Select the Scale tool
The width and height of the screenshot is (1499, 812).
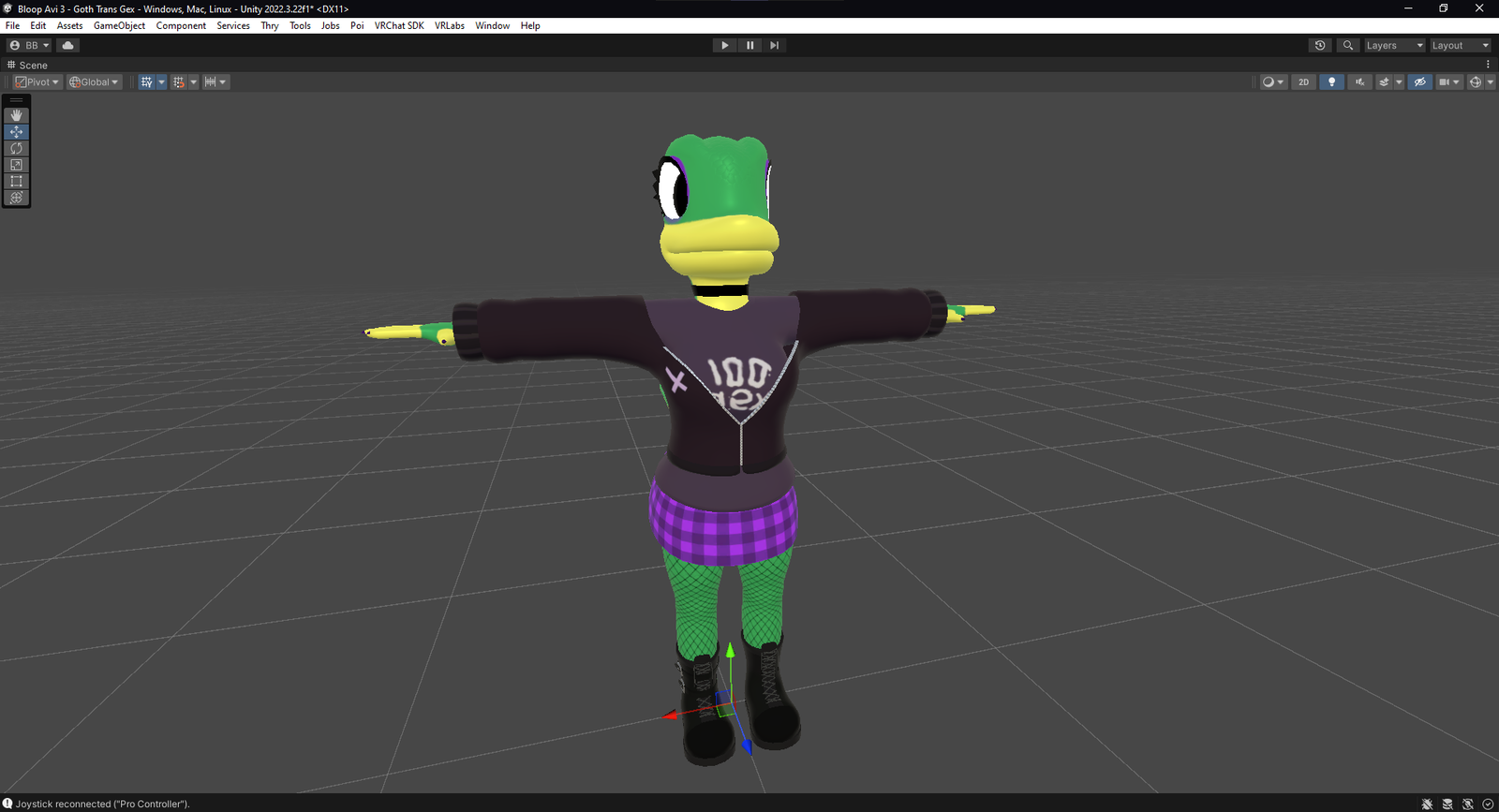click(16, 165)
